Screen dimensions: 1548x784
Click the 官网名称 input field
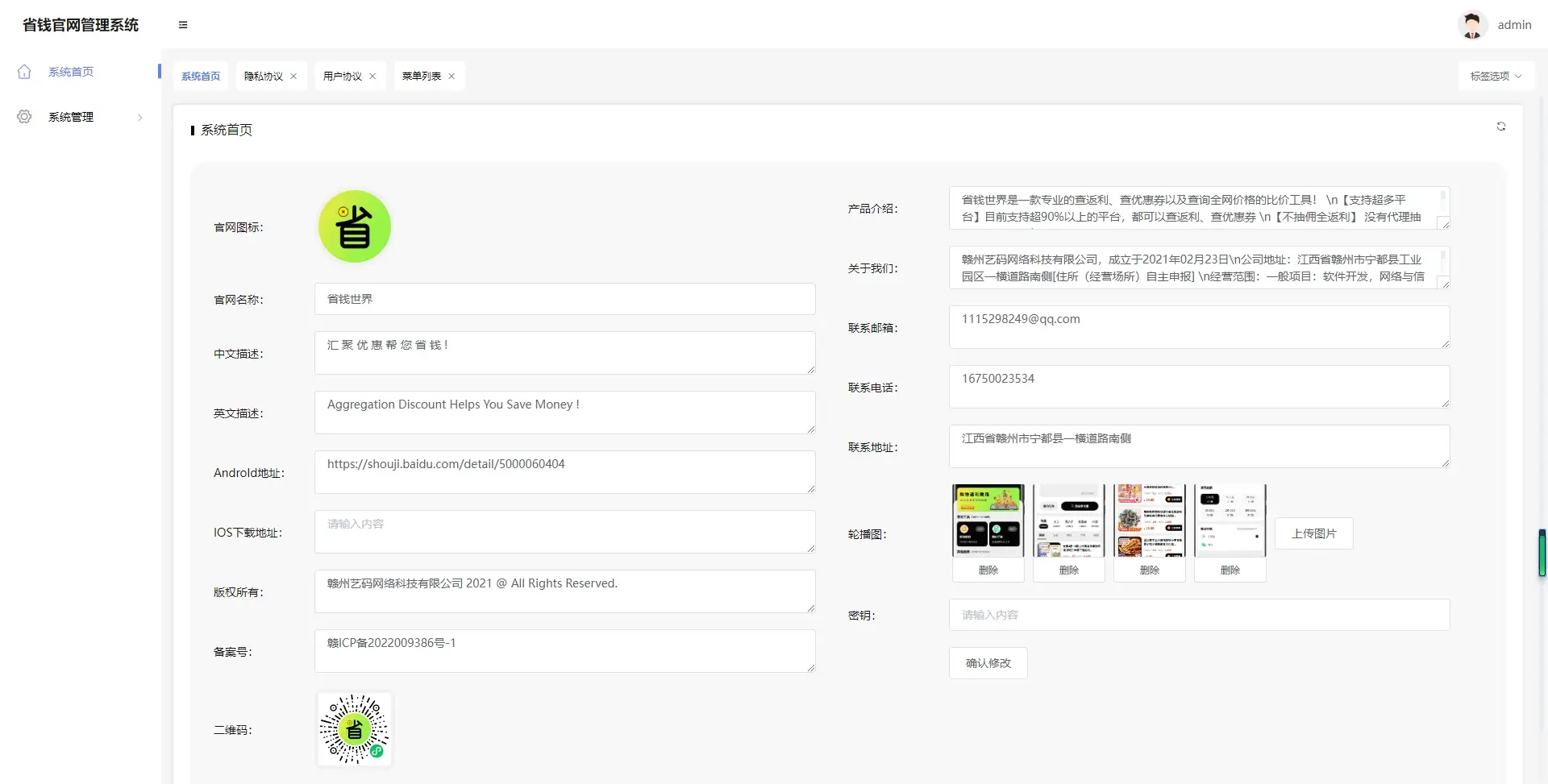click(x=565, y=299)
